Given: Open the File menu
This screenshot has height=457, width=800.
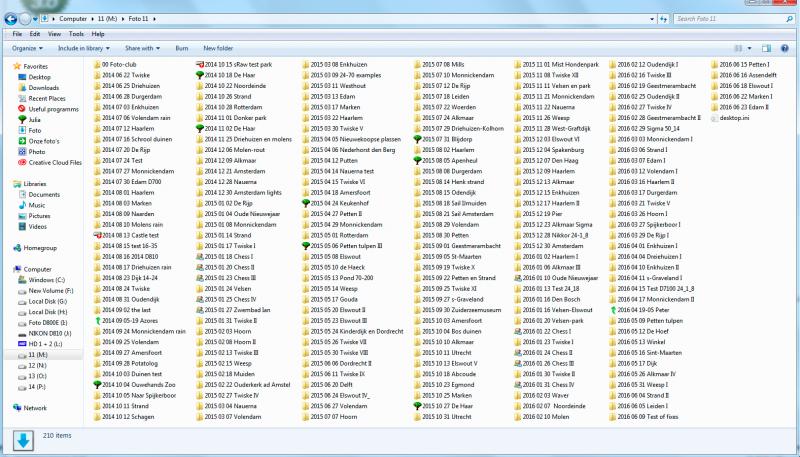Looking at the screenshot, I should click(17, 34).
